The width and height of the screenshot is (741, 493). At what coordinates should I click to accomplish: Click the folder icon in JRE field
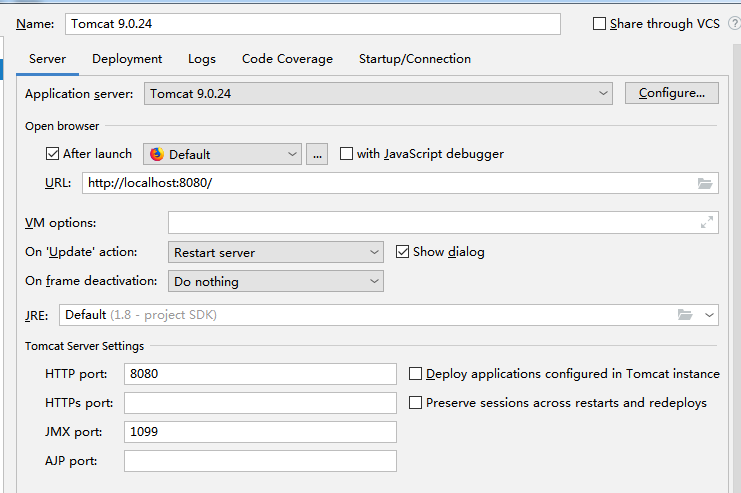685,315
